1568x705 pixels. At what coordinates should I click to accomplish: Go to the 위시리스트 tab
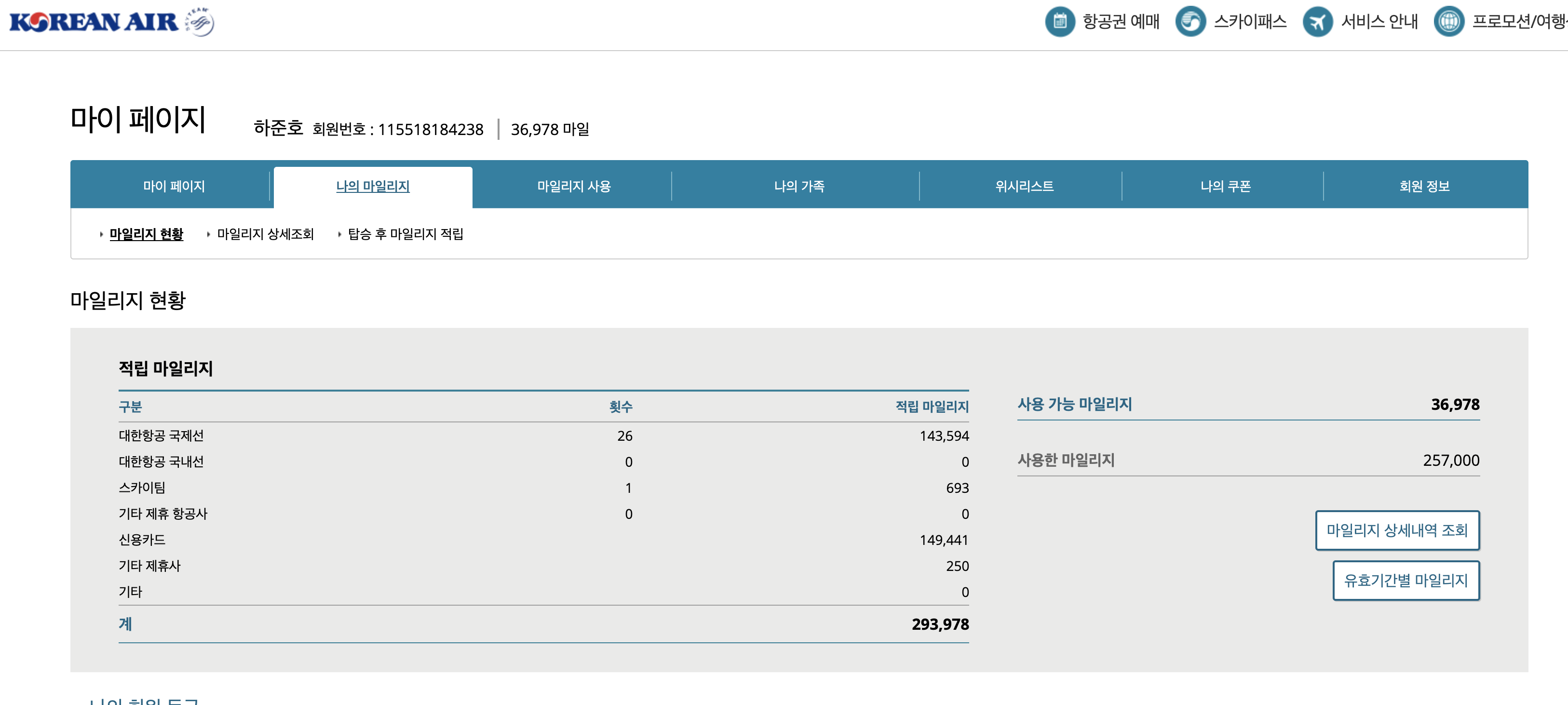(x=1024, y=186)
